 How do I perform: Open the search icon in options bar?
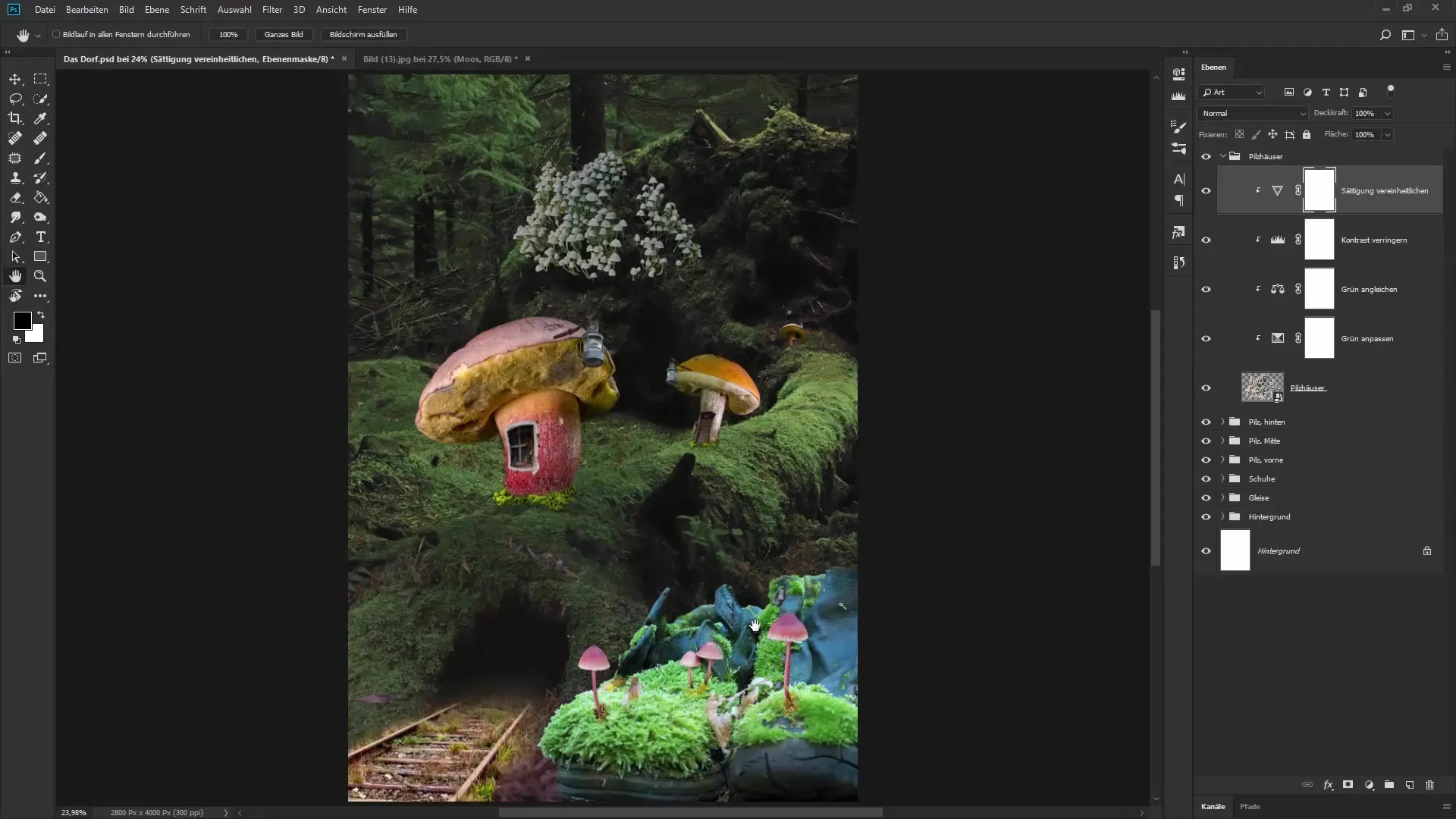[x=1385, y=35]
